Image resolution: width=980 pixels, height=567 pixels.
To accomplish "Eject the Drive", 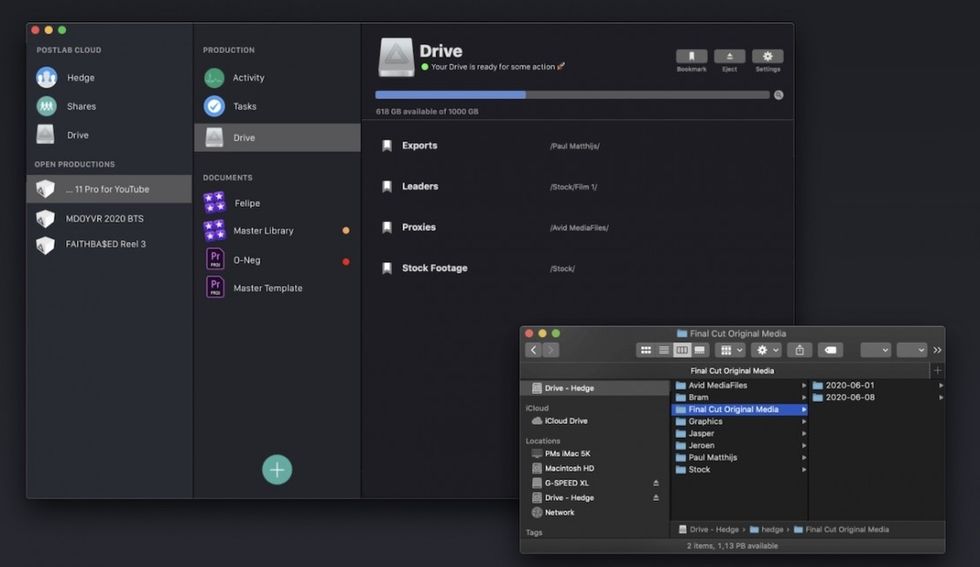I will (x=729, y=56).
